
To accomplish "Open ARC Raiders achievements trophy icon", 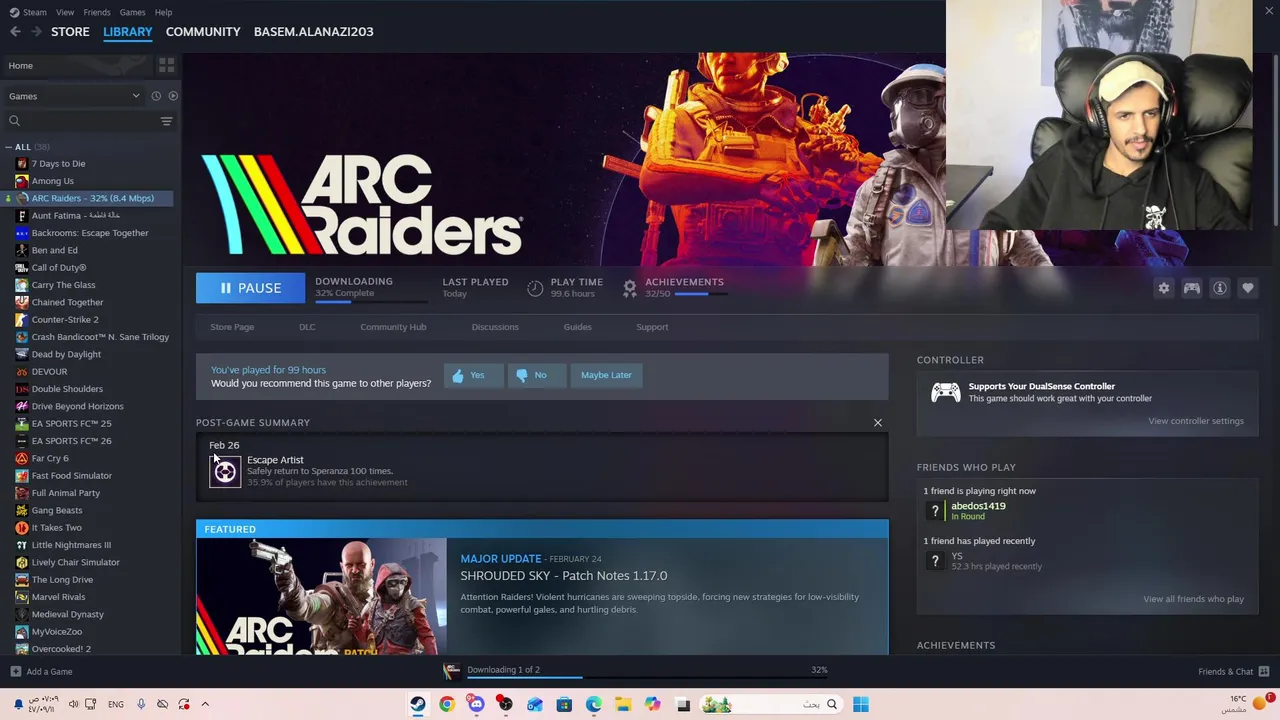I will pos(630,288).
